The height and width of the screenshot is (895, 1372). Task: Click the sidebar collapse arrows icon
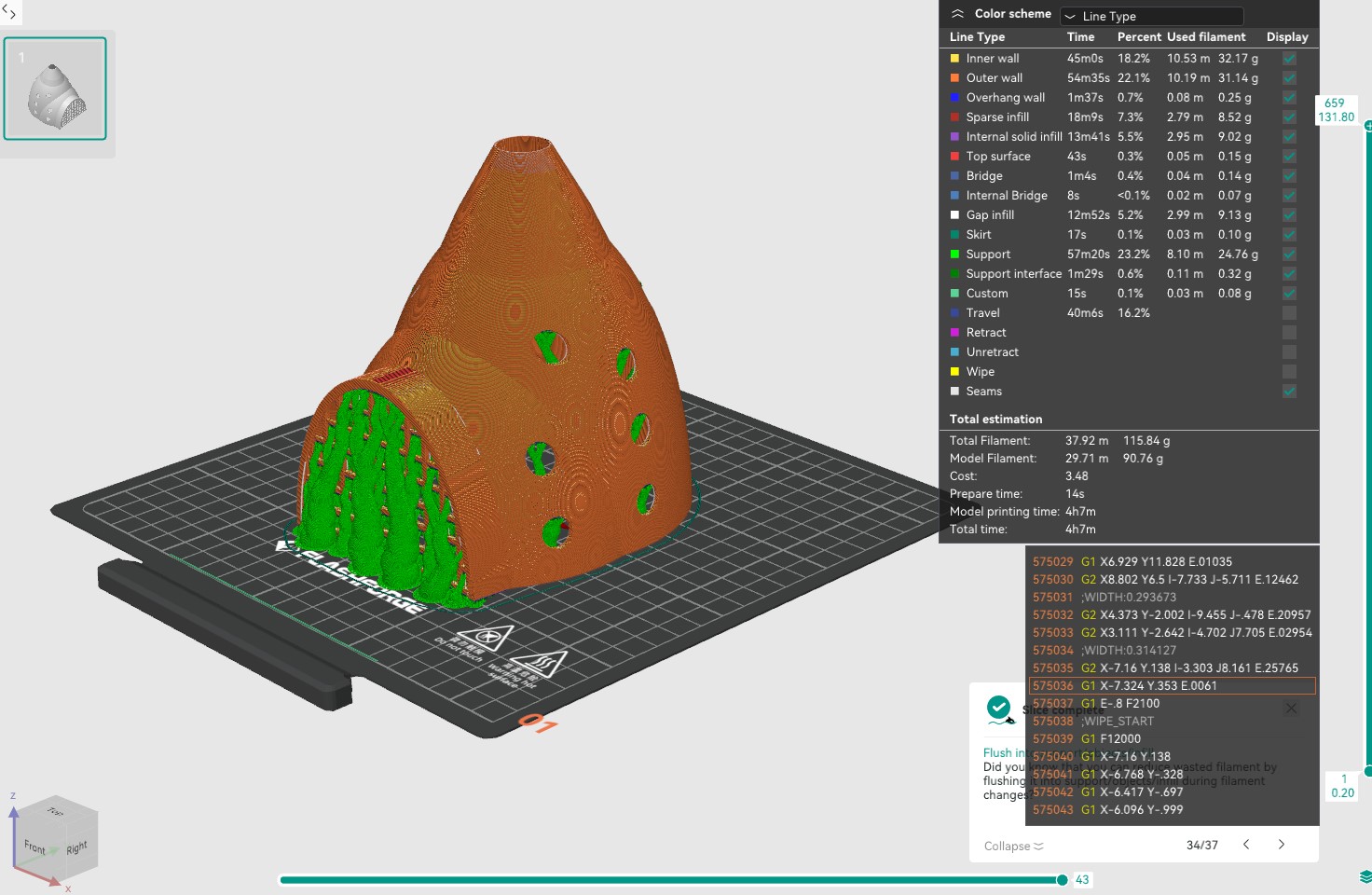tap(9, 12)
